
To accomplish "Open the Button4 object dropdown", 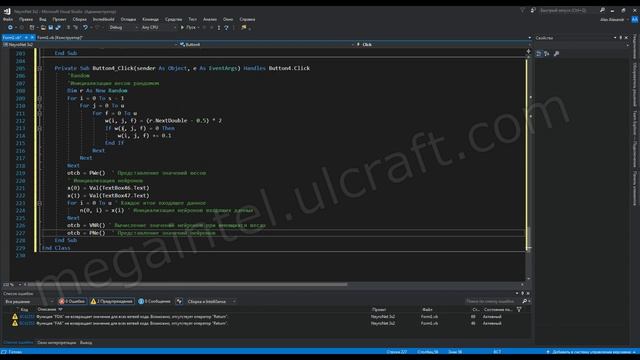I will [x=265, y=44].
